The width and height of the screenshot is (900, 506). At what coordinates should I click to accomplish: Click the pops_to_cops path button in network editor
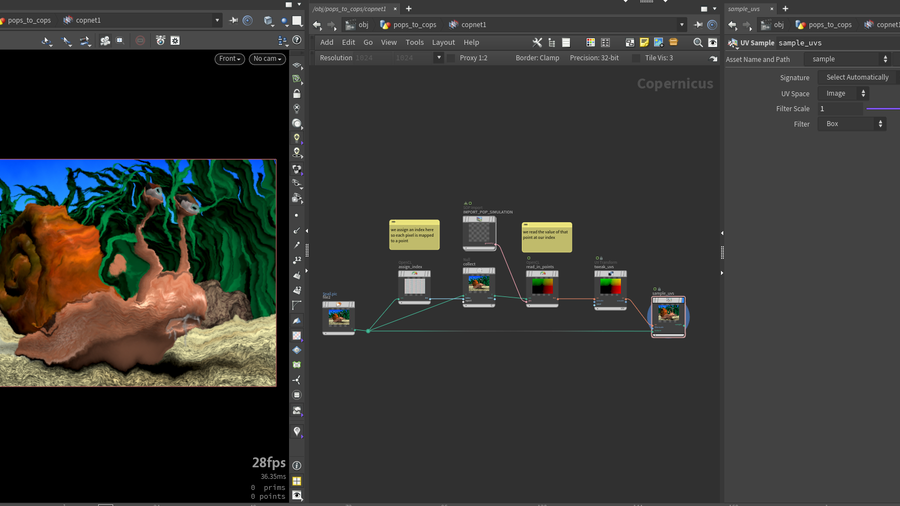point(408,24)
